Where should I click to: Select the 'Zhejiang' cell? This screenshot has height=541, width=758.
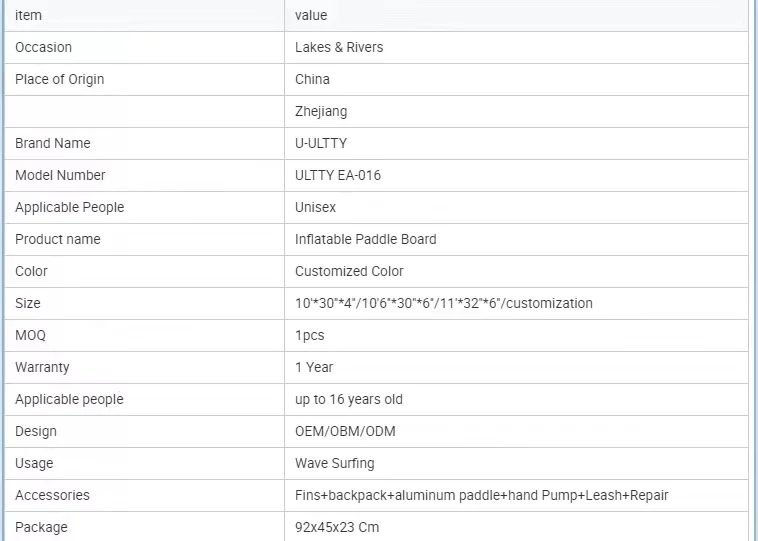click(321, 111)
